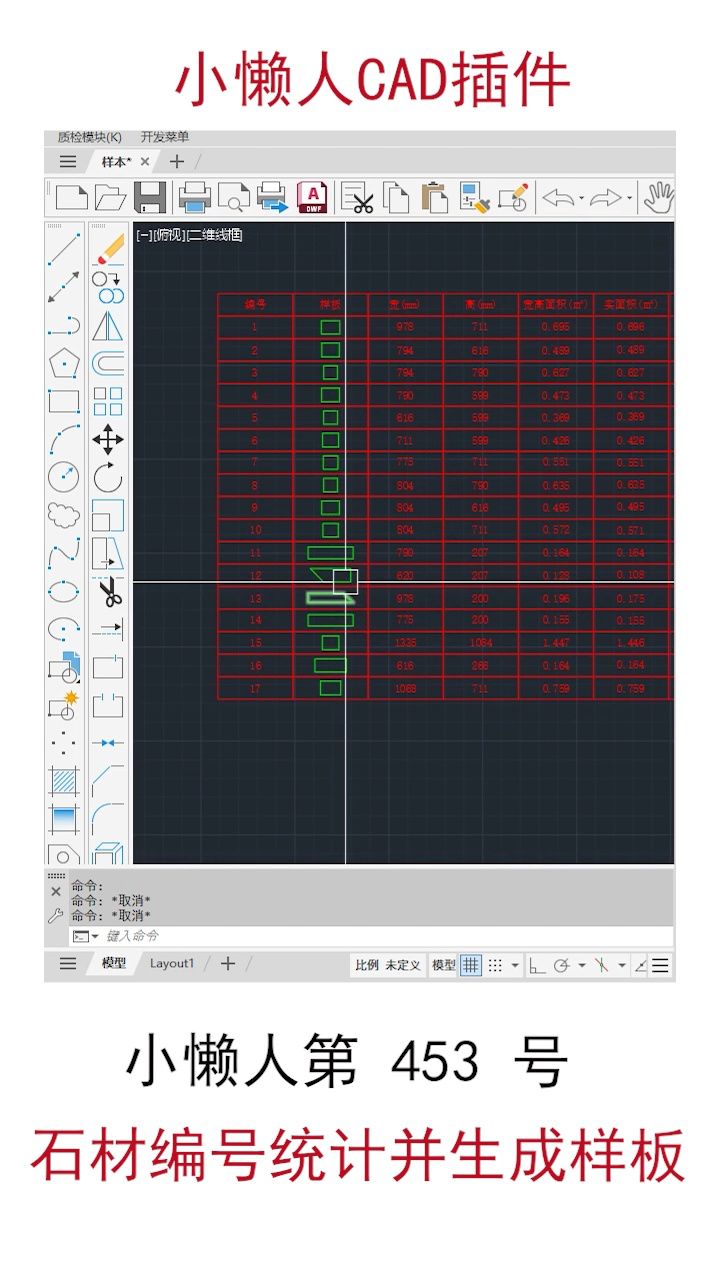Click the Rotate tool icon

pyautogui.click(x=108, y=477)
